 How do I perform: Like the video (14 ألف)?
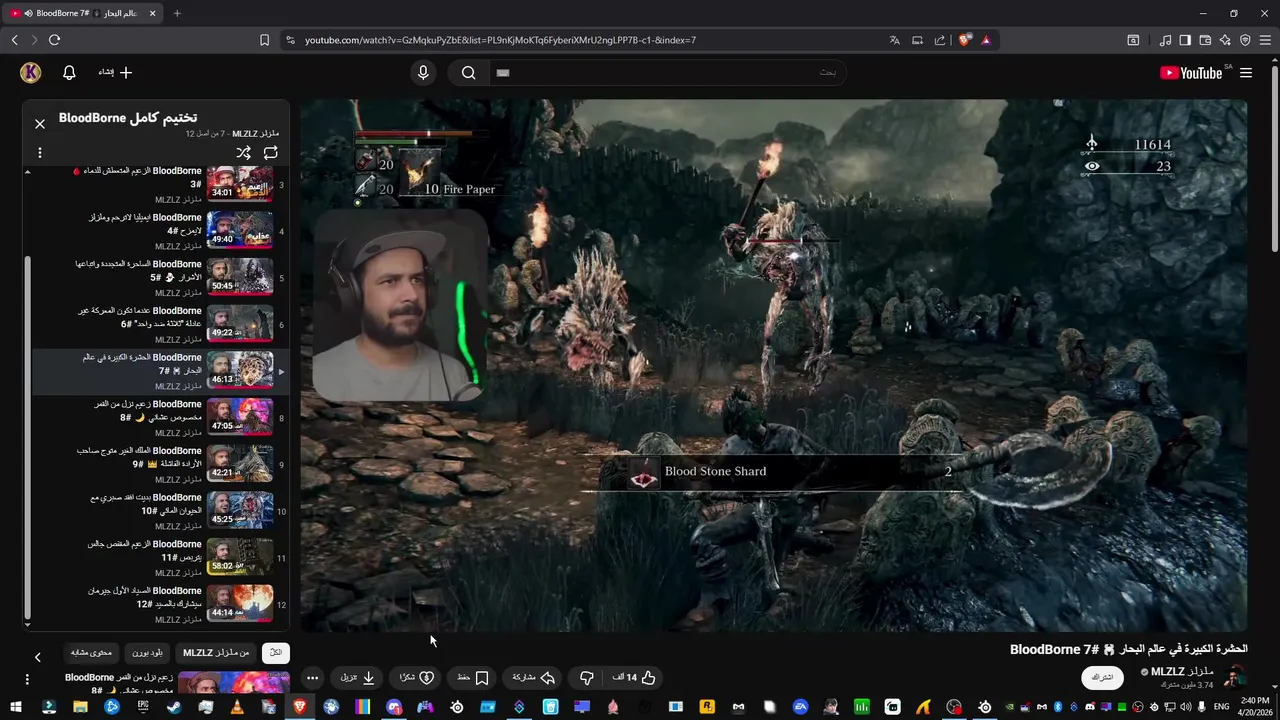(x=634, y=677)
